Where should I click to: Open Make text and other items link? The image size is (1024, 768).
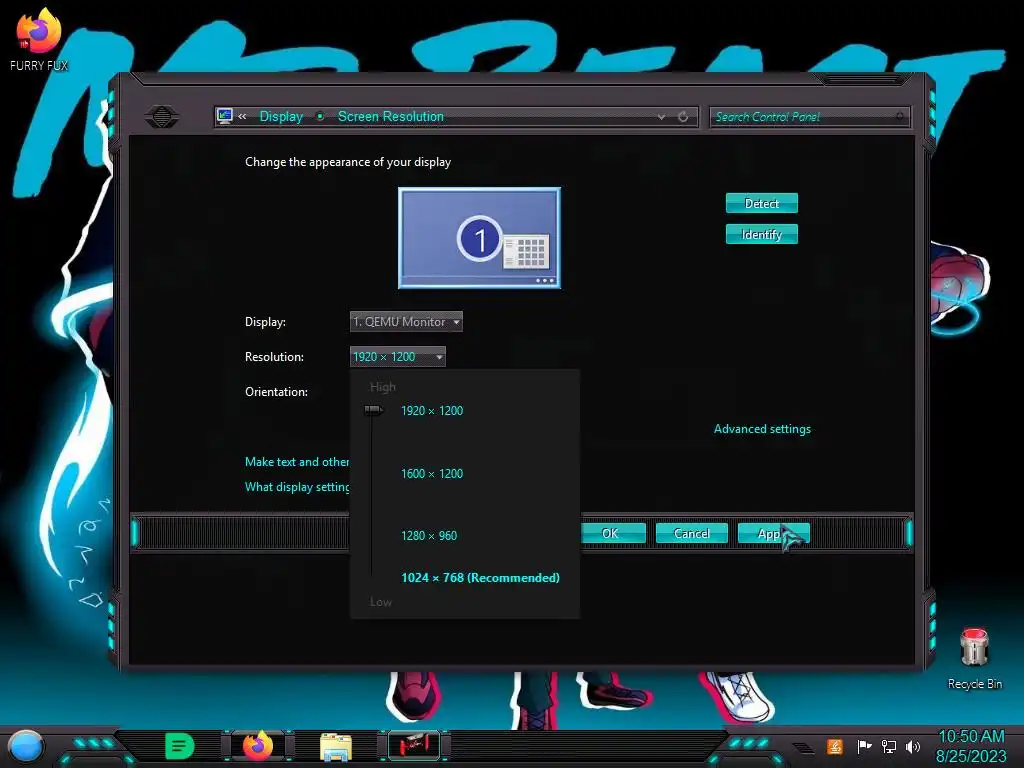tap(297, 462)
